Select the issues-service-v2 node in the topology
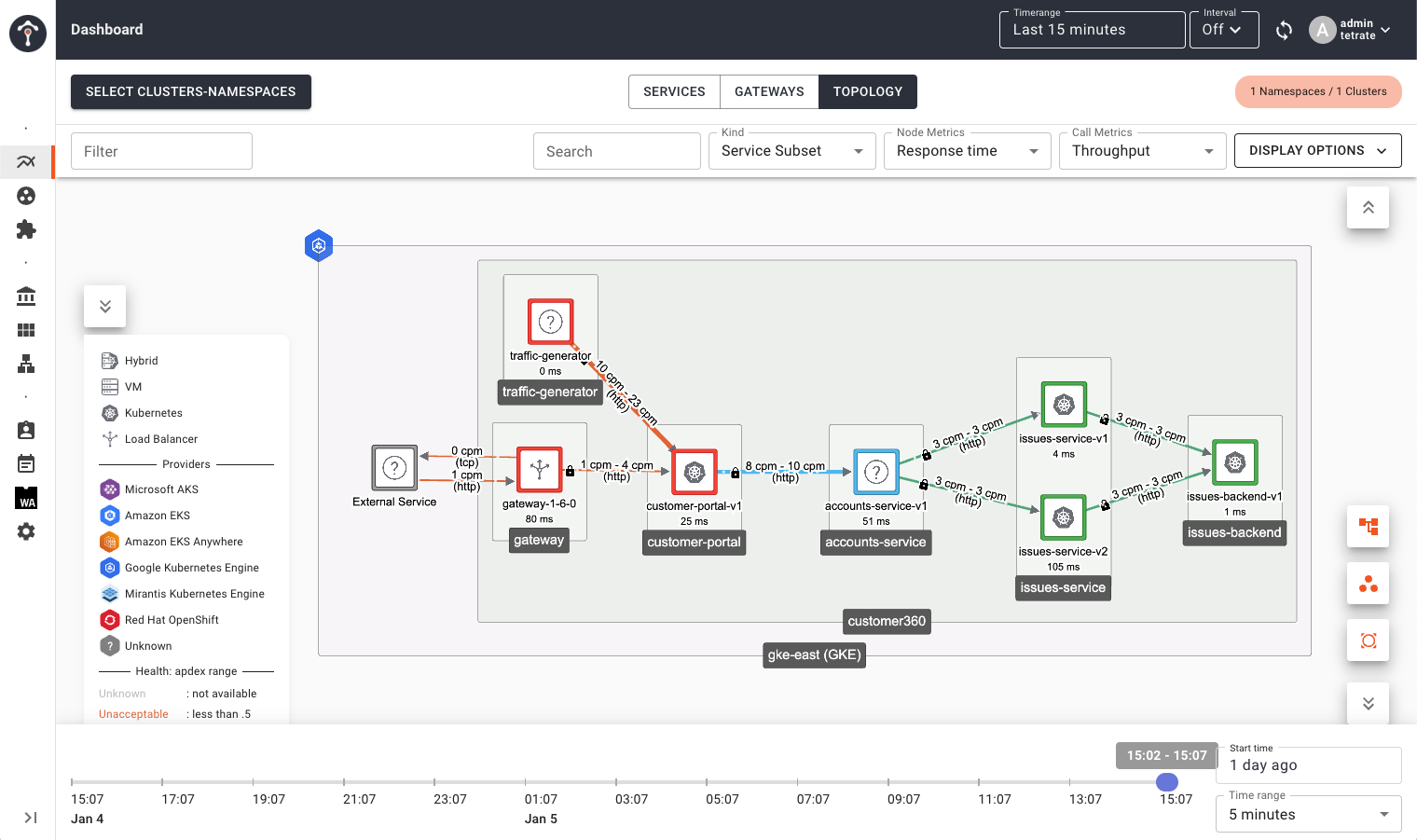The image size is (1417, 840). pos(1063,517)
